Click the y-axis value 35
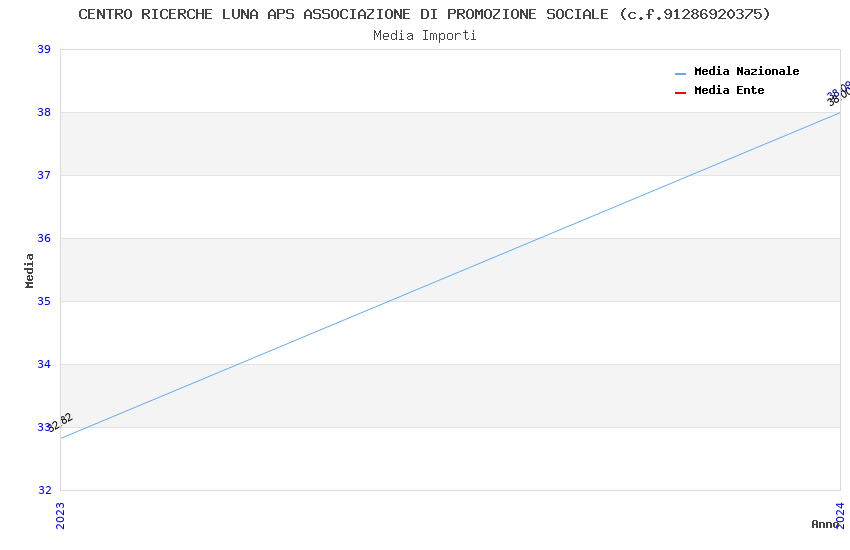The height and width of the screenshot is (550, 850). [44, 301]
